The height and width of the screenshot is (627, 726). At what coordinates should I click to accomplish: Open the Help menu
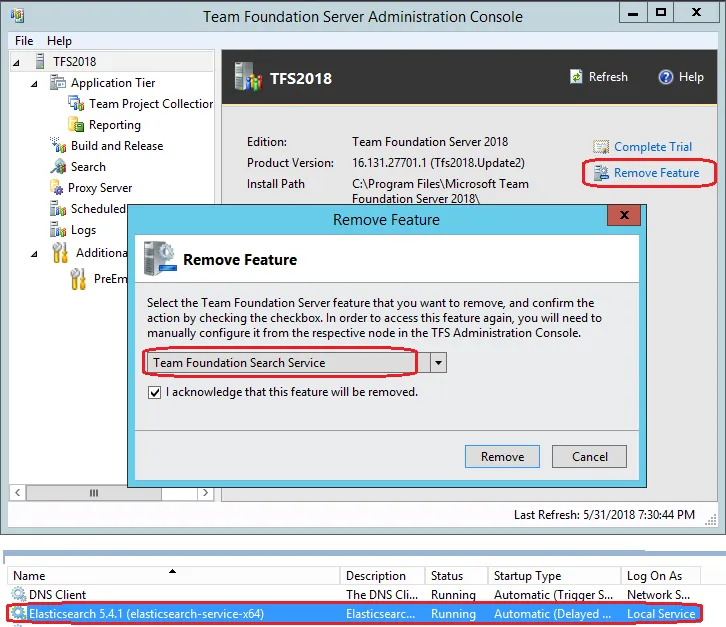(59, 41)
